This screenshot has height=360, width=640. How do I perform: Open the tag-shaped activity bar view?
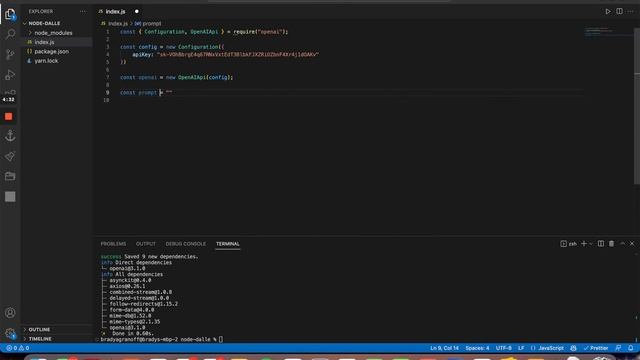pyautogui.click(x=10, y=156)
